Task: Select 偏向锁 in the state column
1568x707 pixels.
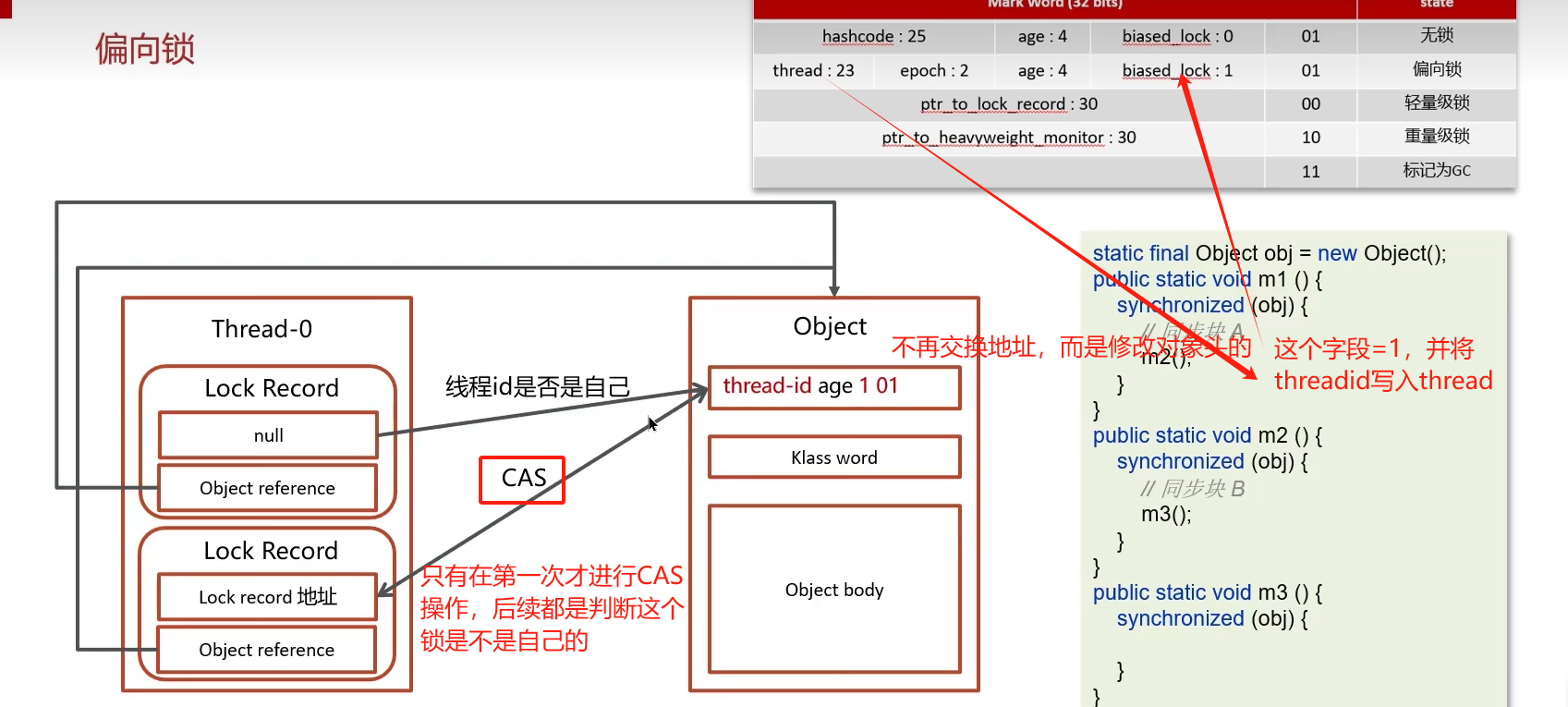Action: [1437, 69]
